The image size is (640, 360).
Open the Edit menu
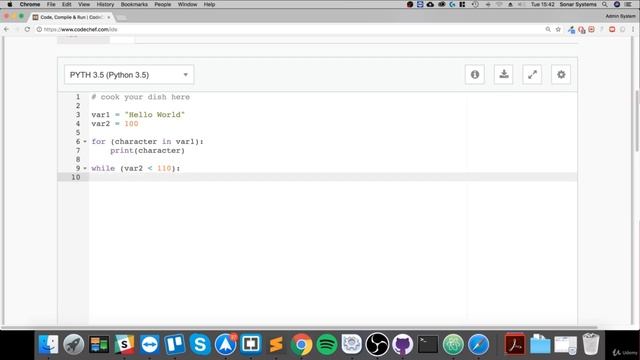pos(67,4)
